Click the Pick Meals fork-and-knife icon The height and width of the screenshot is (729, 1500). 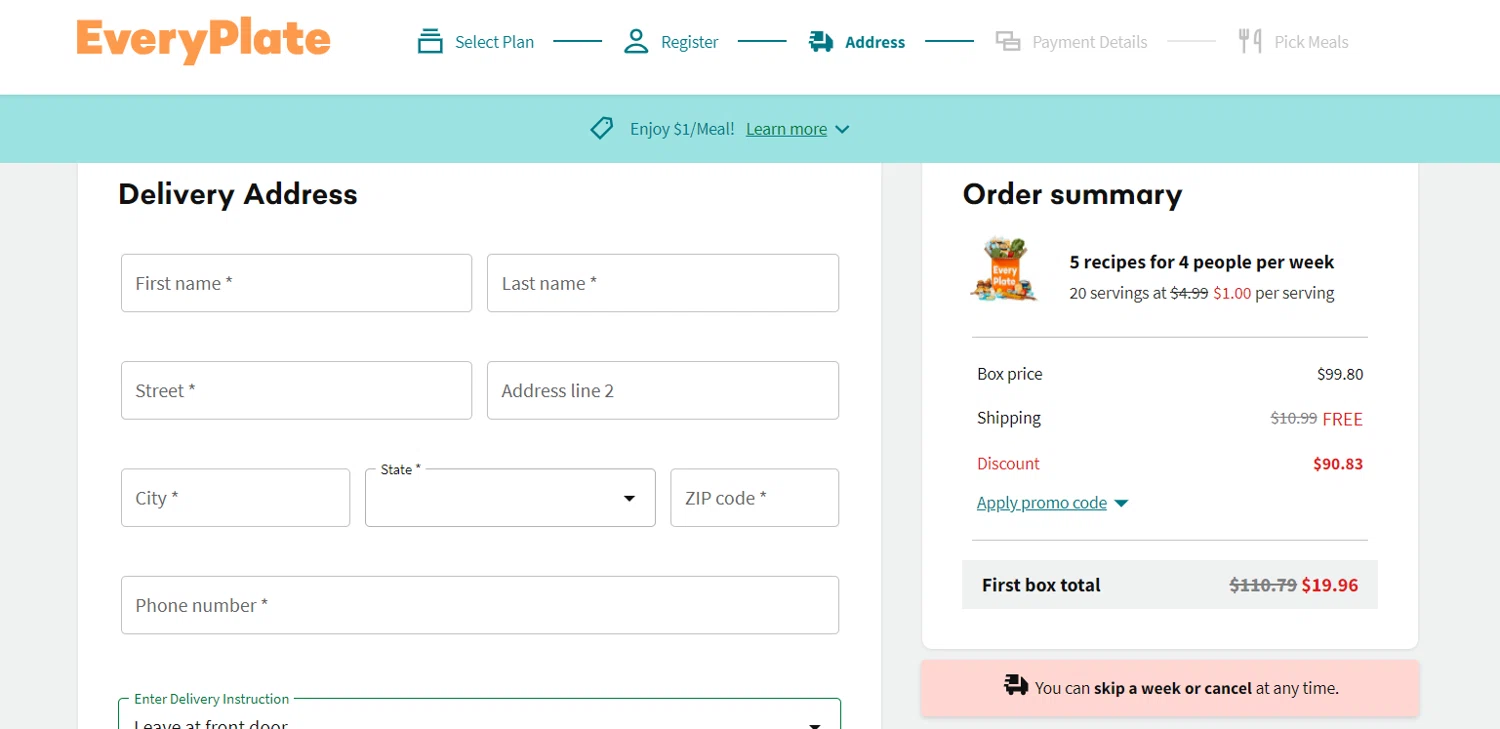(x=1249, y=41)
